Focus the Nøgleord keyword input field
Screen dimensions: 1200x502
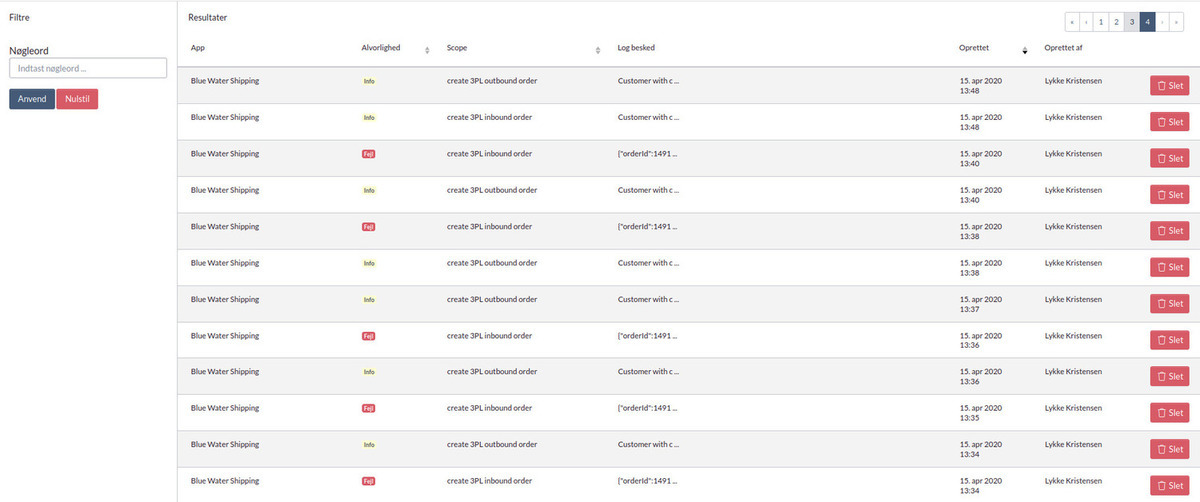[87, 69]
